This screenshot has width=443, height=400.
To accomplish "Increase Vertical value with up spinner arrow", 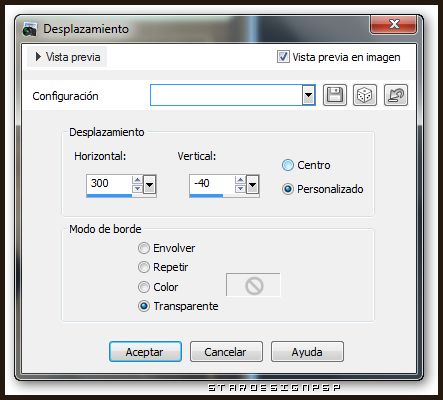I will pos(240,180).
